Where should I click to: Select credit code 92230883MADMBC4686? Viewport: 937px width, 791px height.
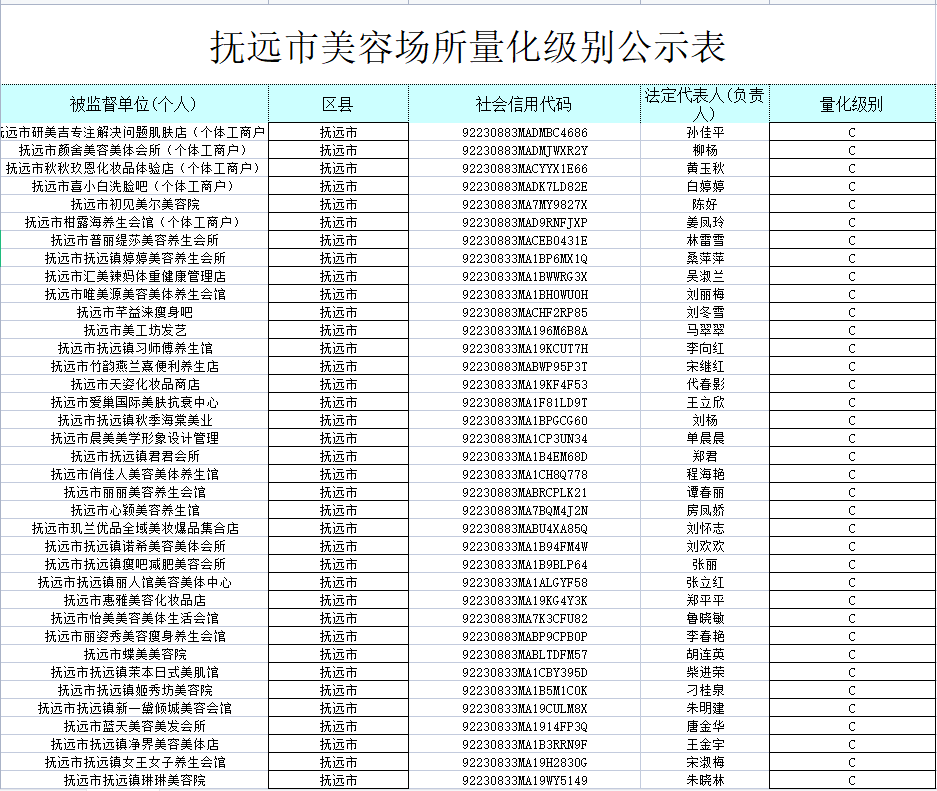point(525,133)
